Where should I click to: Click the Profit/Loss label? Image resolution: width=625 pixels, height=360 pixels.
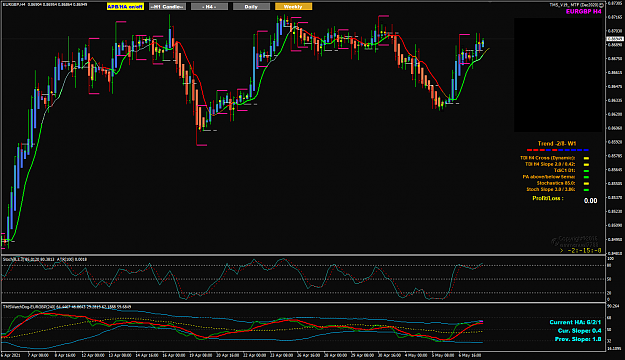coord(548,198)
